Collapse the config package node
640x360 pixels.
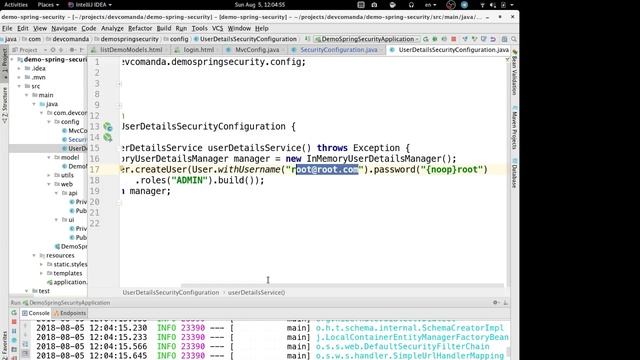pyautogui.click(x=49, y=122)
